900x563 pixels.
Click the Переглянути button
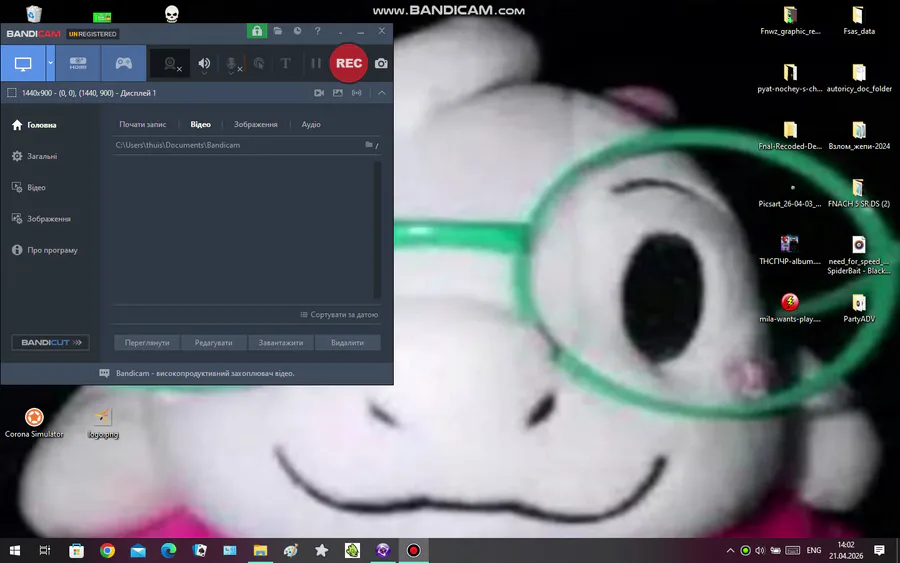(x=147, y=343)
